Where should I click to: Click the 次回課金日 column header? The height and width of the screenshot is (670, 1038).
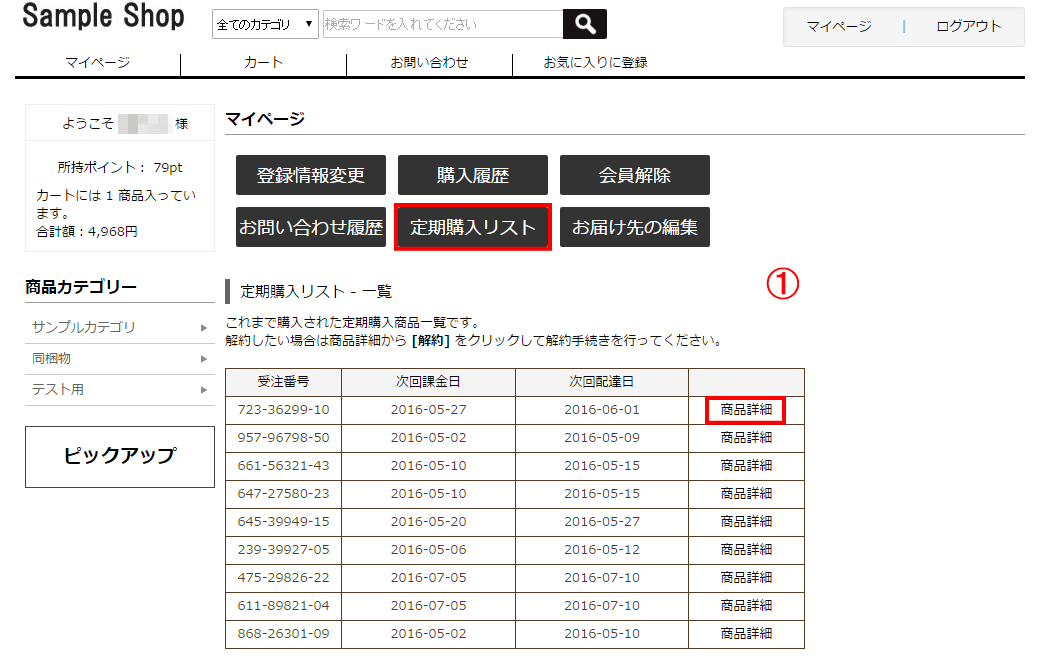pyautogui.click(x=428, y=381)
